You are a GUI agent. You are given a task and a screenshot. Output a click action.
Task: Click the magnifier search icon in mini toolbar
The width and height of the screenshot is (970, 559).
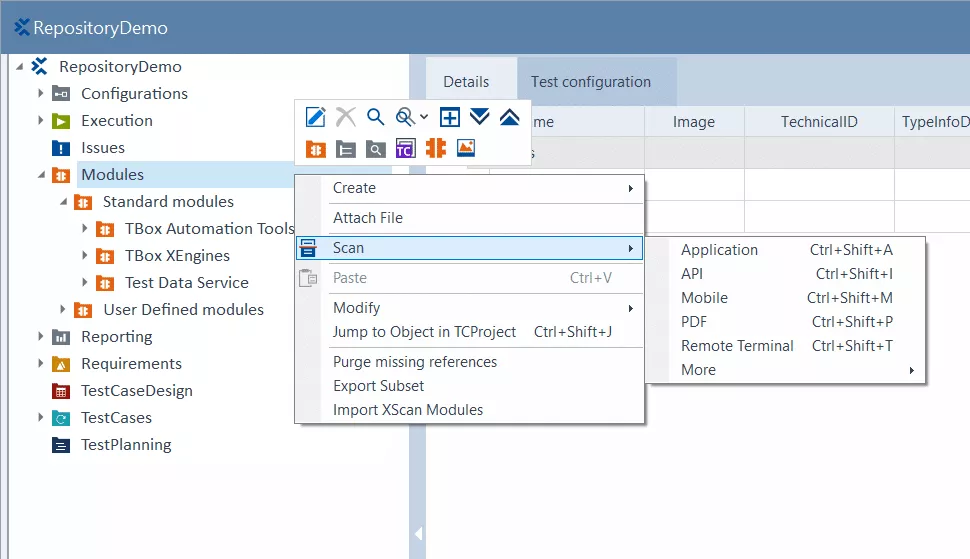375,118
